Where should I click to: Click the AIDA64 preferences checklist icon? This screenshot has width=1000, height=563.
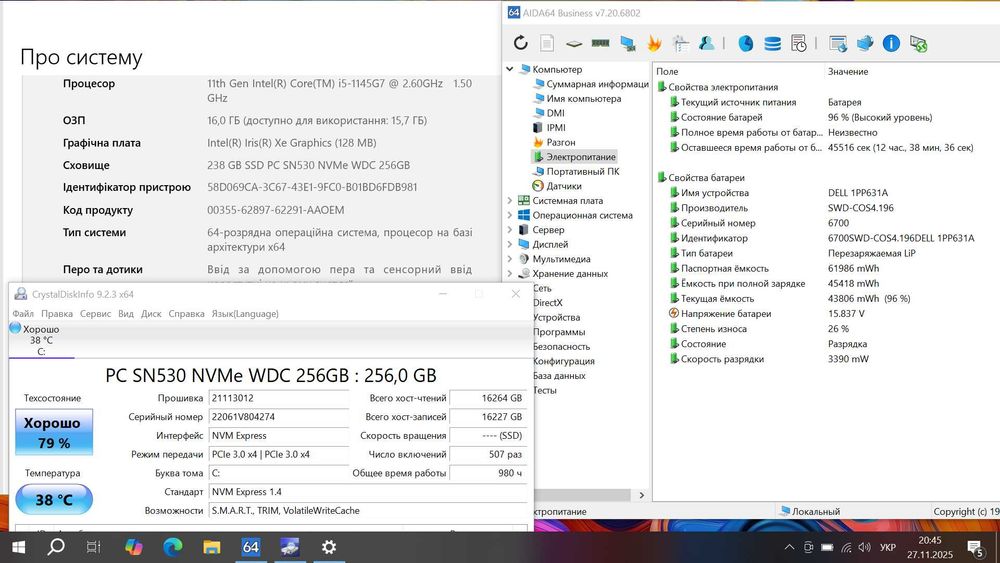tap(680, 43)
